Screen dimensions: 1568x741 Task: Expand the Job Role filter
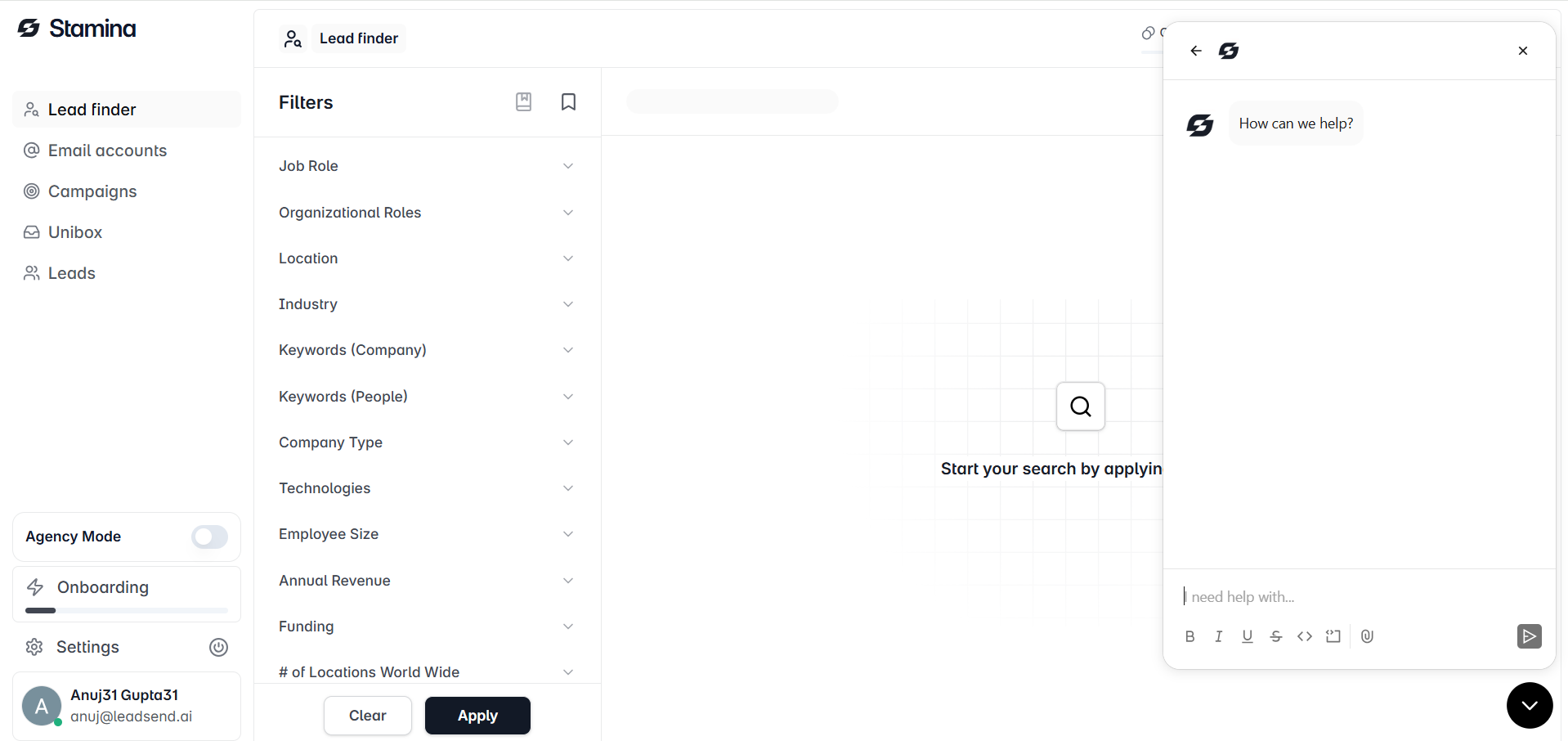point(427,166)
